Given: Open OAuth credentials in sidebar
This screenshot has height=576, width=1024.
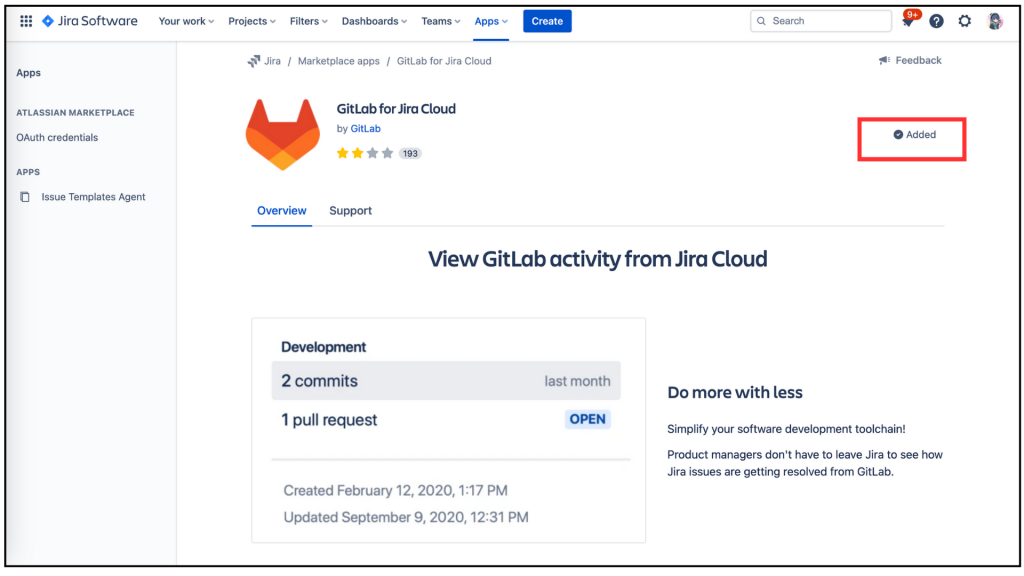Looking at the screenshot, I should [x=57, y=137].
